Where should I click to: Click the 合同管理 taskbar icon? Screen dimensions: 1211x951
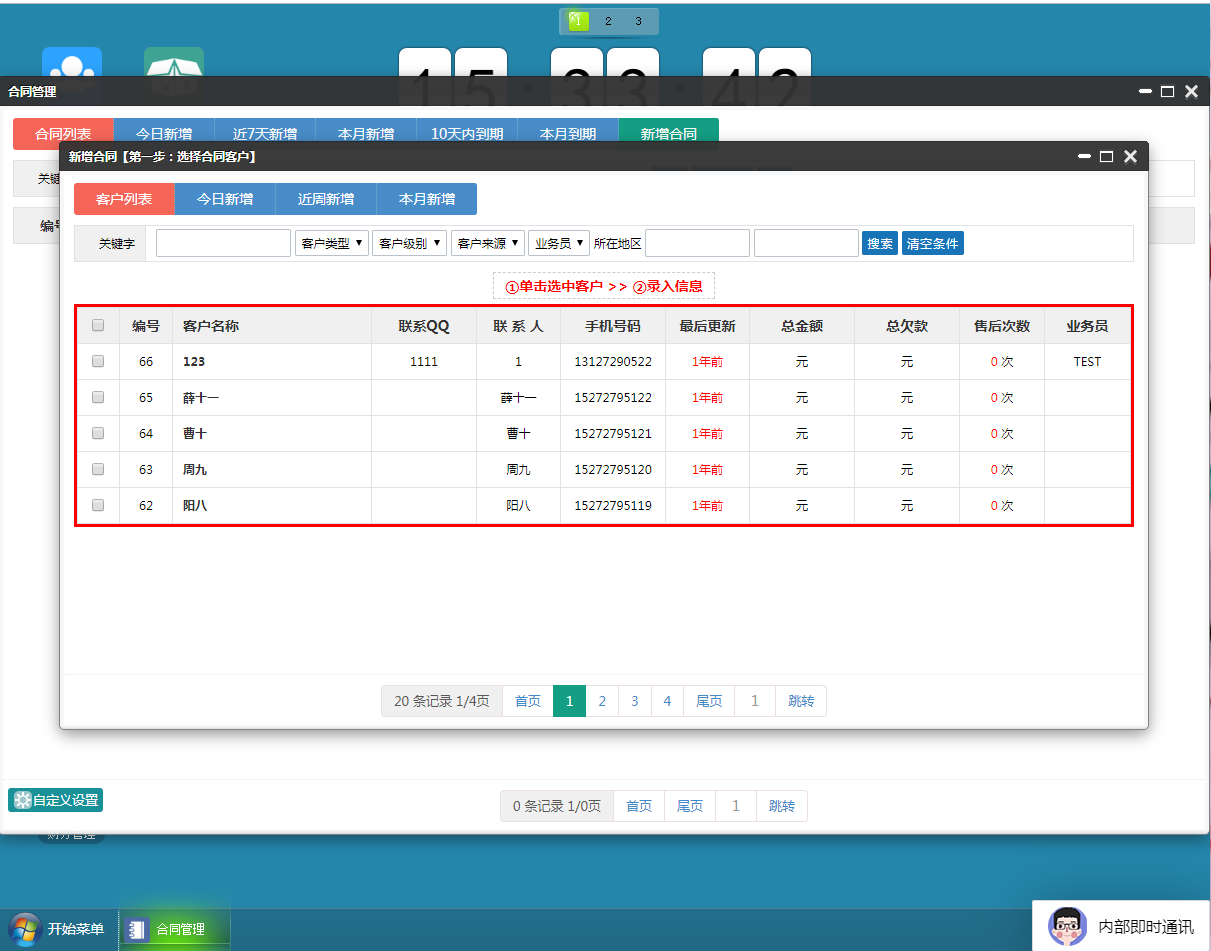(138, 929)
